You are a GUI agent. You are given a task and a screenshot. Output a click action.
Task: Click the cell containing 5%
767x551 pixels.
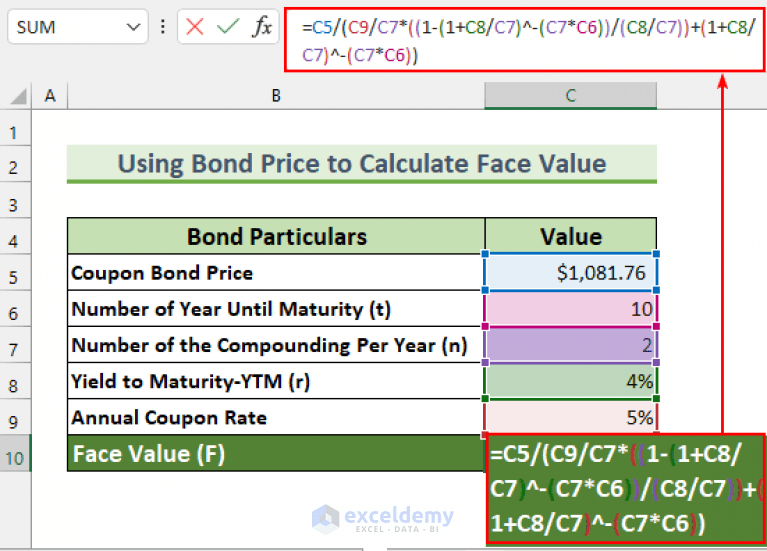571,417
